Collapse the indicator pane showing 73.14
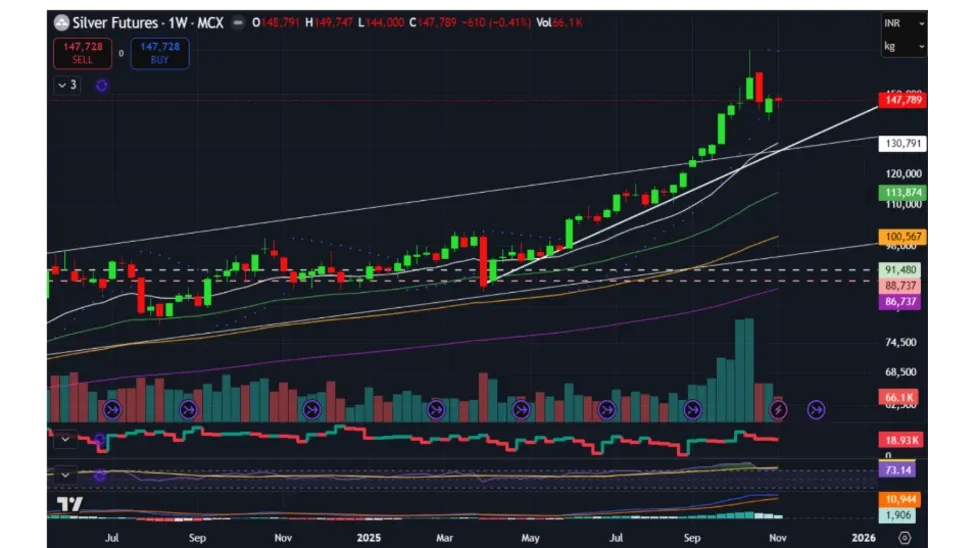Image resolution: width=974 pixels, height=548 pixels. [x=65, y=475]
